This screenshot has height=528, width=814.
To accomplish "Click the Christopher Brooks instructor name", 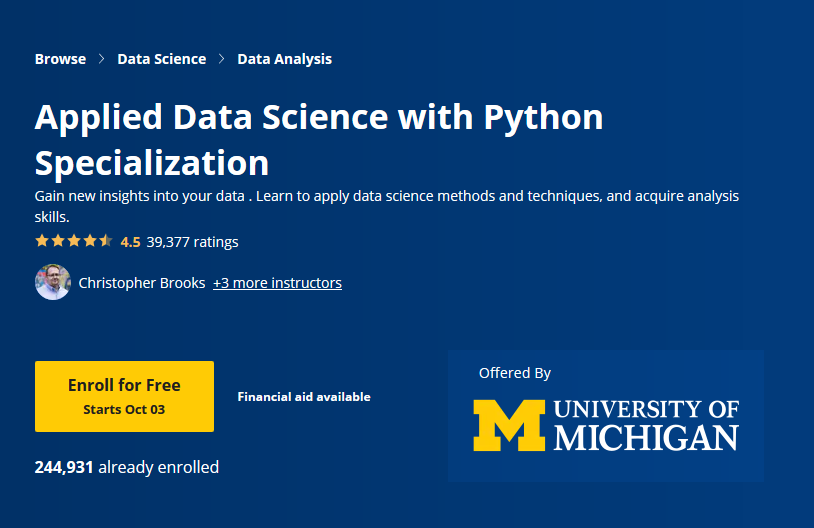I will click(x=142, y=283).
